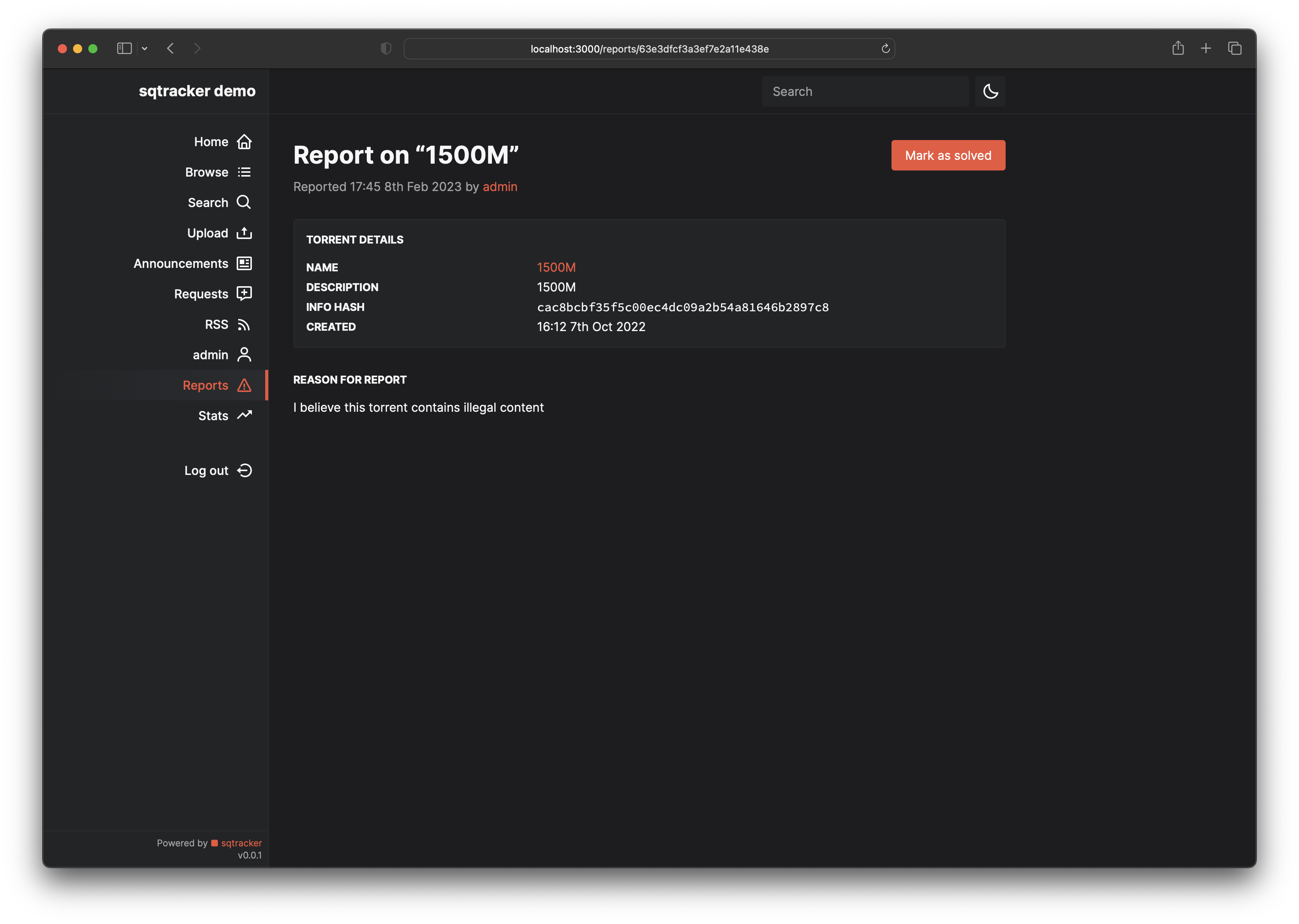This screenshot has height=924, width=1299.
Task: Open Browse via the list icon
Action: coord(244,172)
